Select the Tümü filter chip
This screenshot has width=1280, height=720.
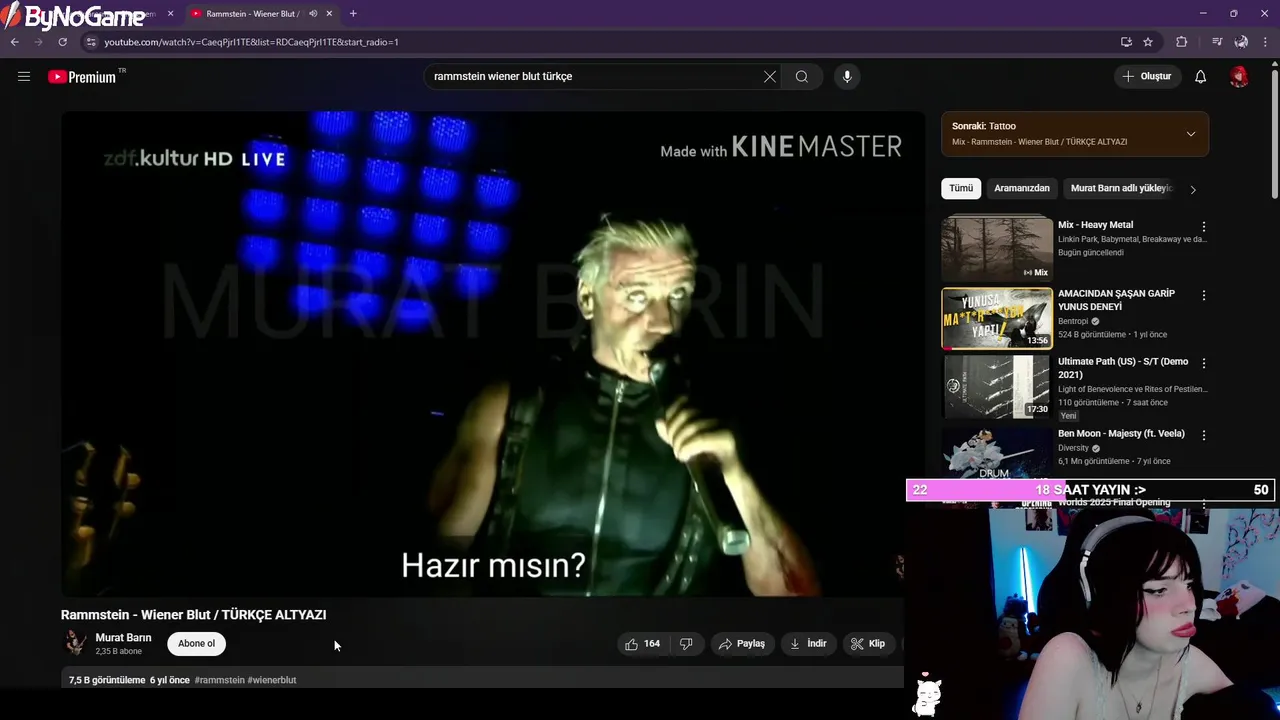click(961, 188)
